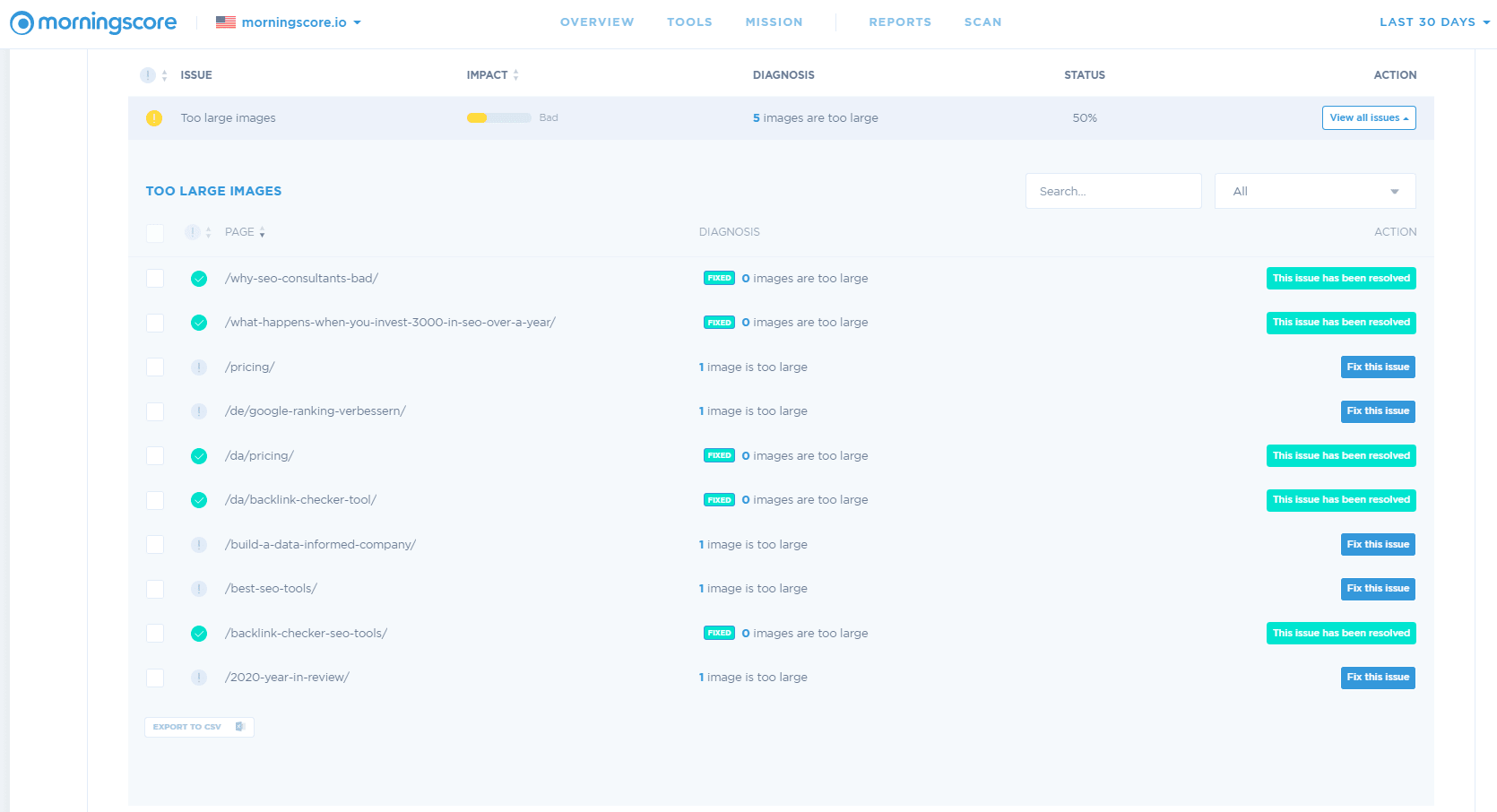The height and width of the screenshot is (812, 1497).
Task: Tick checkbox for /build-a-data-informed-company/
Action: point(155,545)
